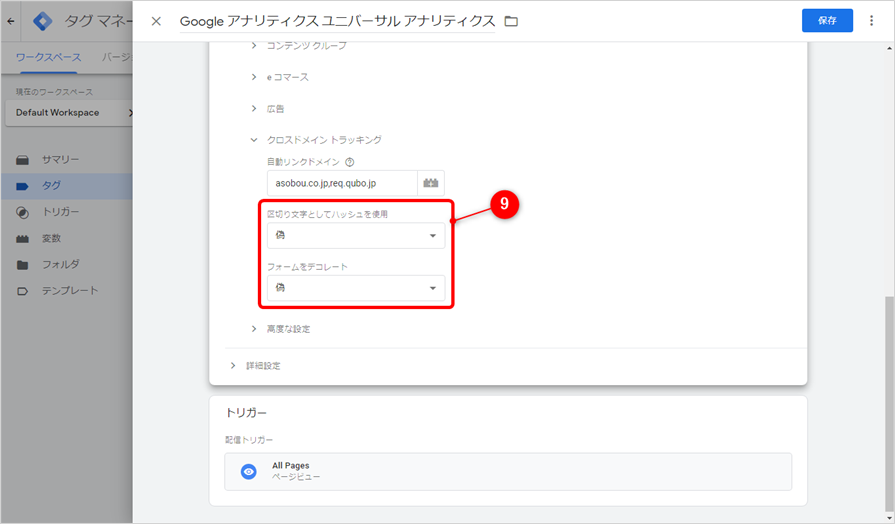Edit the auto link domain input field
This screenshot has height=524, width=895.
coord(342,183)
